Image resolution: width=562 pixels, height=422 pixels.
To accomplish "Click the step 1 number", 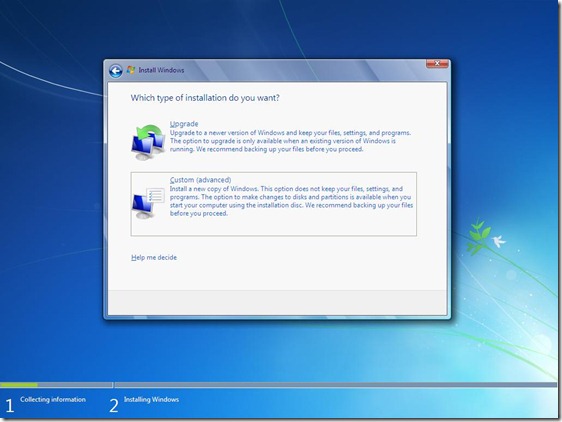I will [10, 406].
